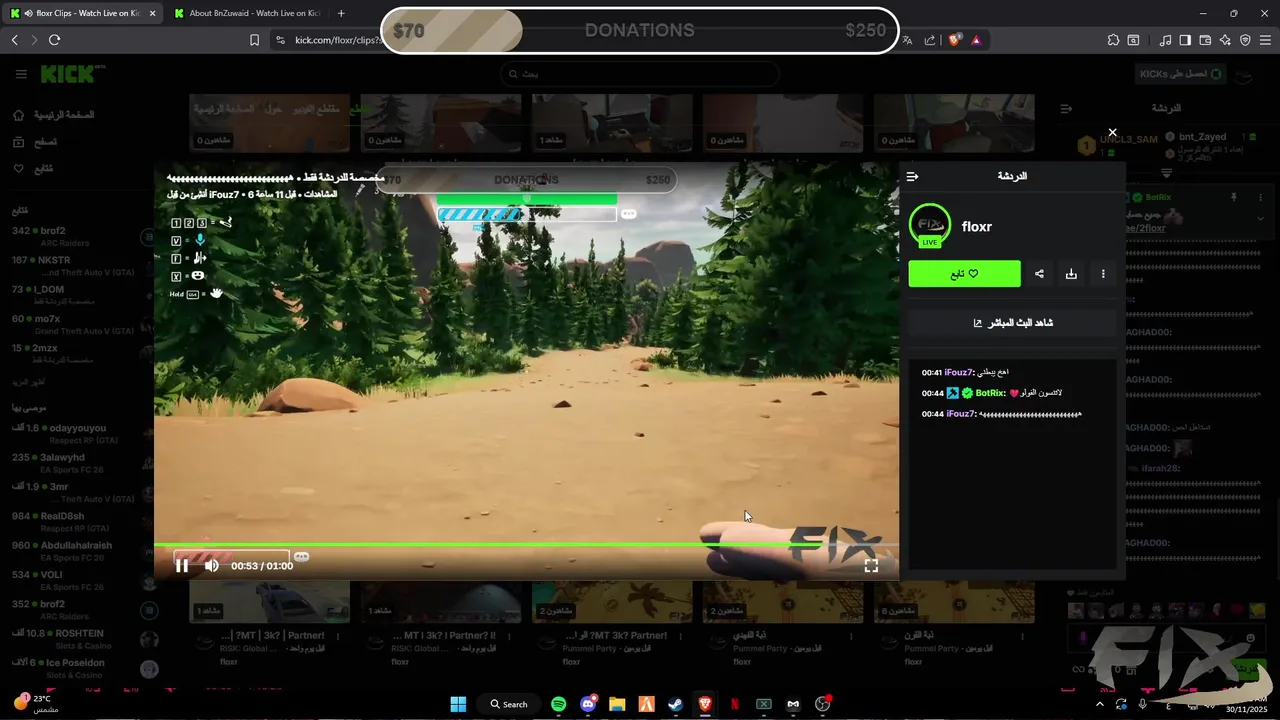Open a new browser tab
The height and width of the screenshot is (720, 1280).
341,13
